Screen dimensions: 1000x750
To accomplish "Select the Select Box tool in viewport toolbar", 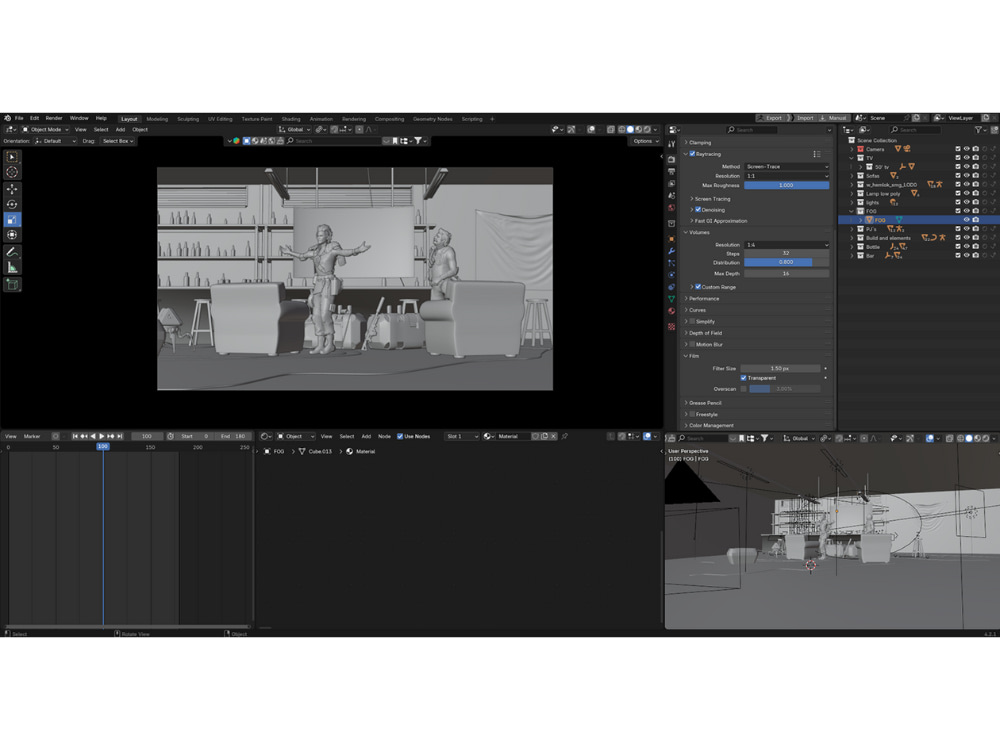I will tap(12, 157).
